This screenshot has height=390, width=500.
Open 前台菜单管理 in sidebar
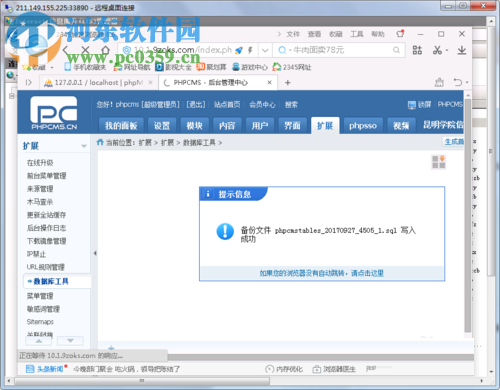click(x=46, y=176)
